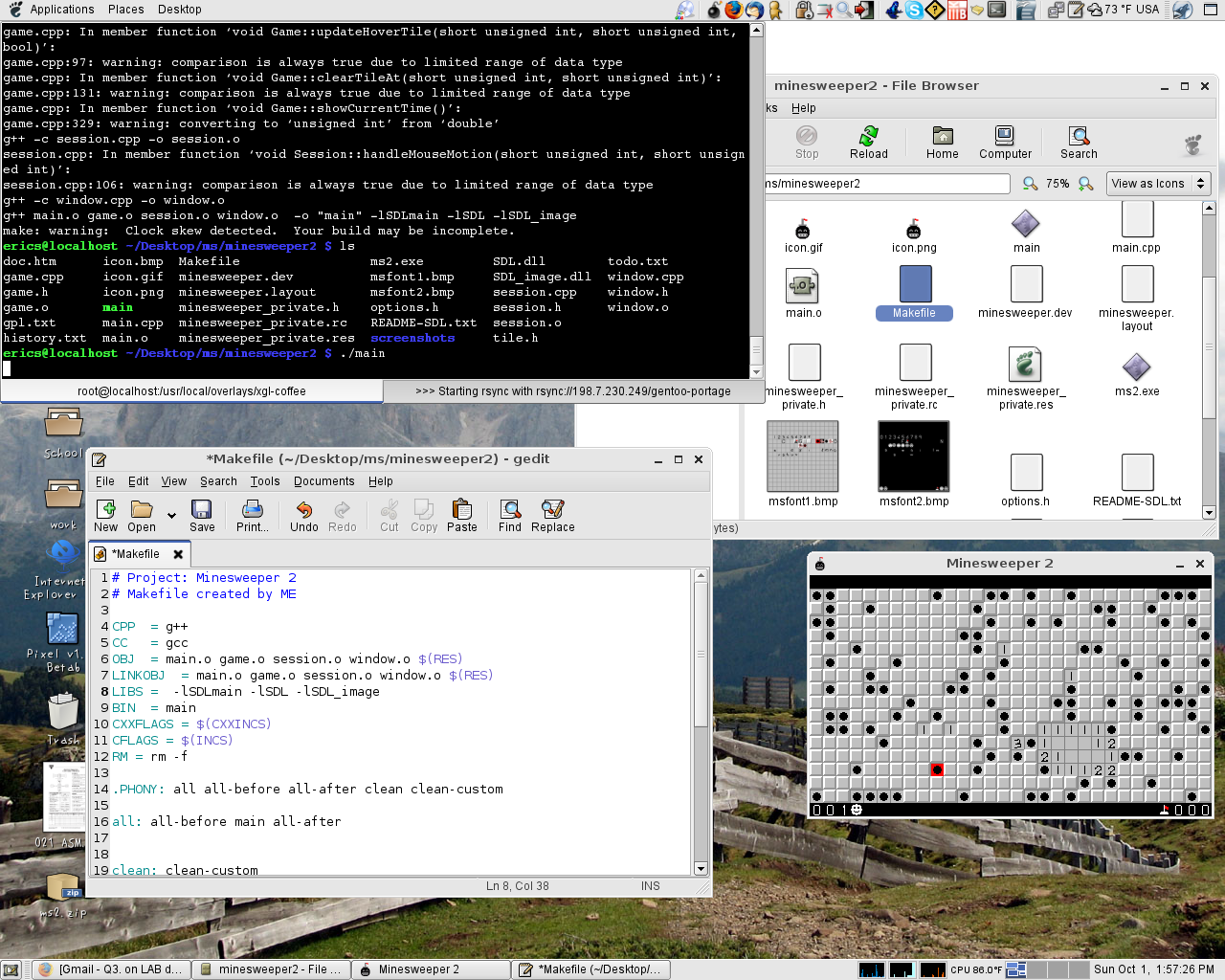This screenshot has height=980, width=1225.
Task: Click the red highlighted Minesweeper tile
Action: tap(937, 769)
